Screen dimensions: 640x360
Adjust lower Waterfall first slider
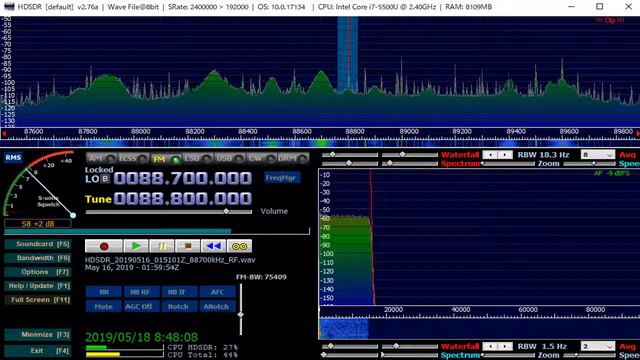[x=350, y=346]
